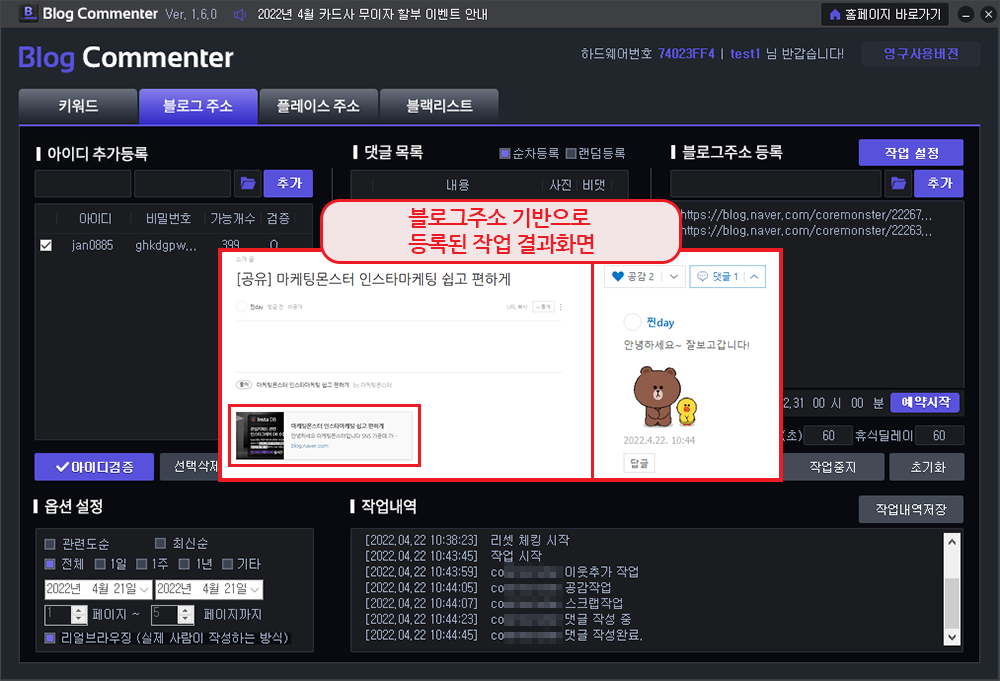This screenshot has width=1000, height=681.
Task: Toggle checkbox for account jan0885
Action: click(x=46, y=245)
